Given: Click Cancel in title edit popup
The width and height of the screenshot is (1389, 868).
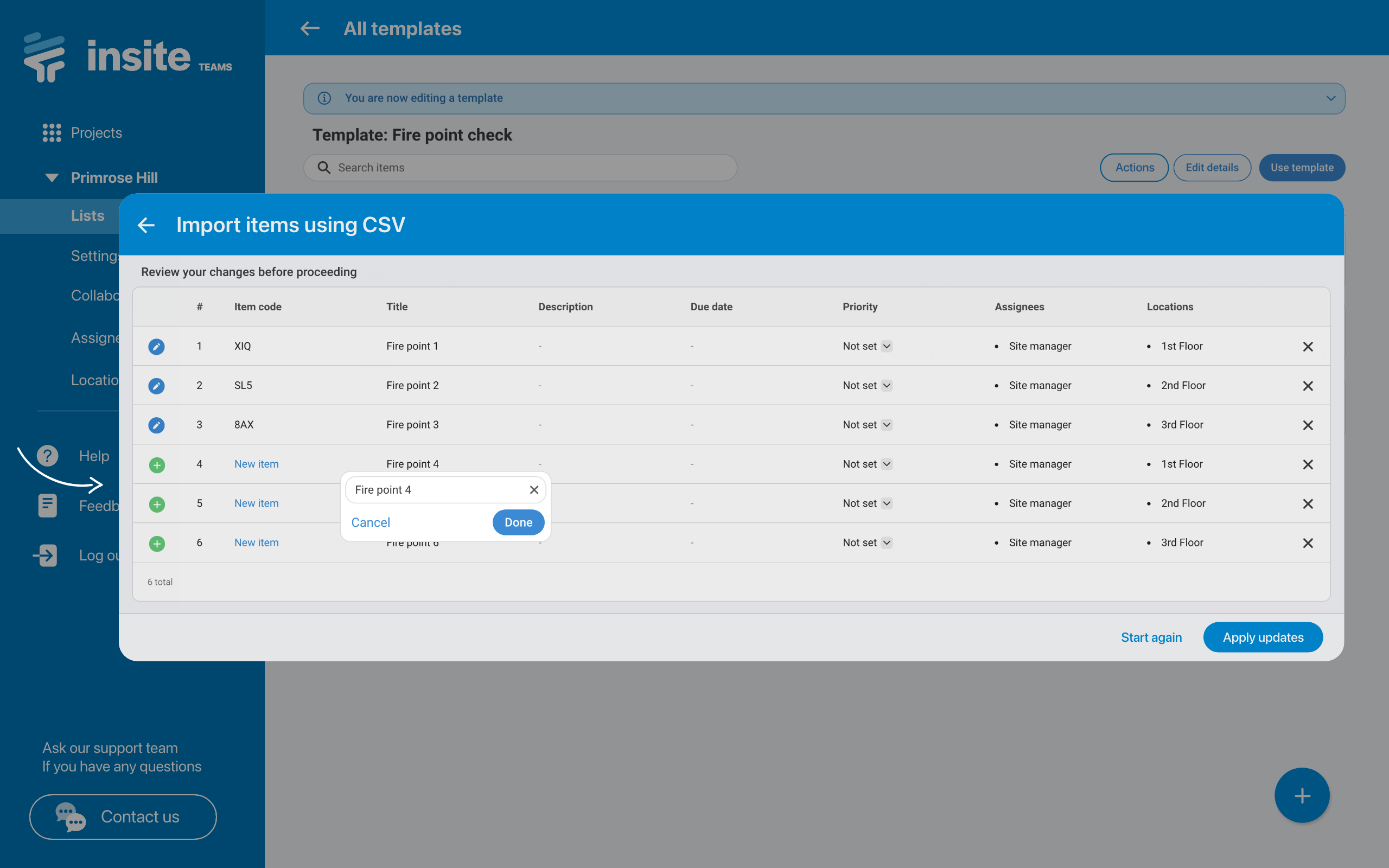Looking at the screenshot, I should (x=370, y=522).
